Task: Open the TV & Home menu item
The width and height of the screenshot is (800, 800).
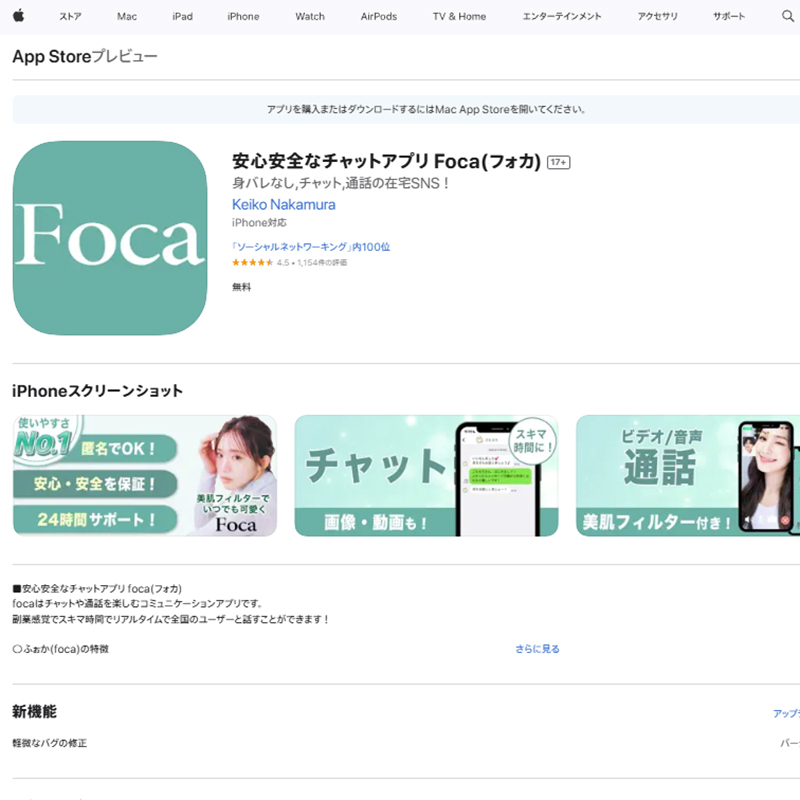Action: (x=459, y=16)
